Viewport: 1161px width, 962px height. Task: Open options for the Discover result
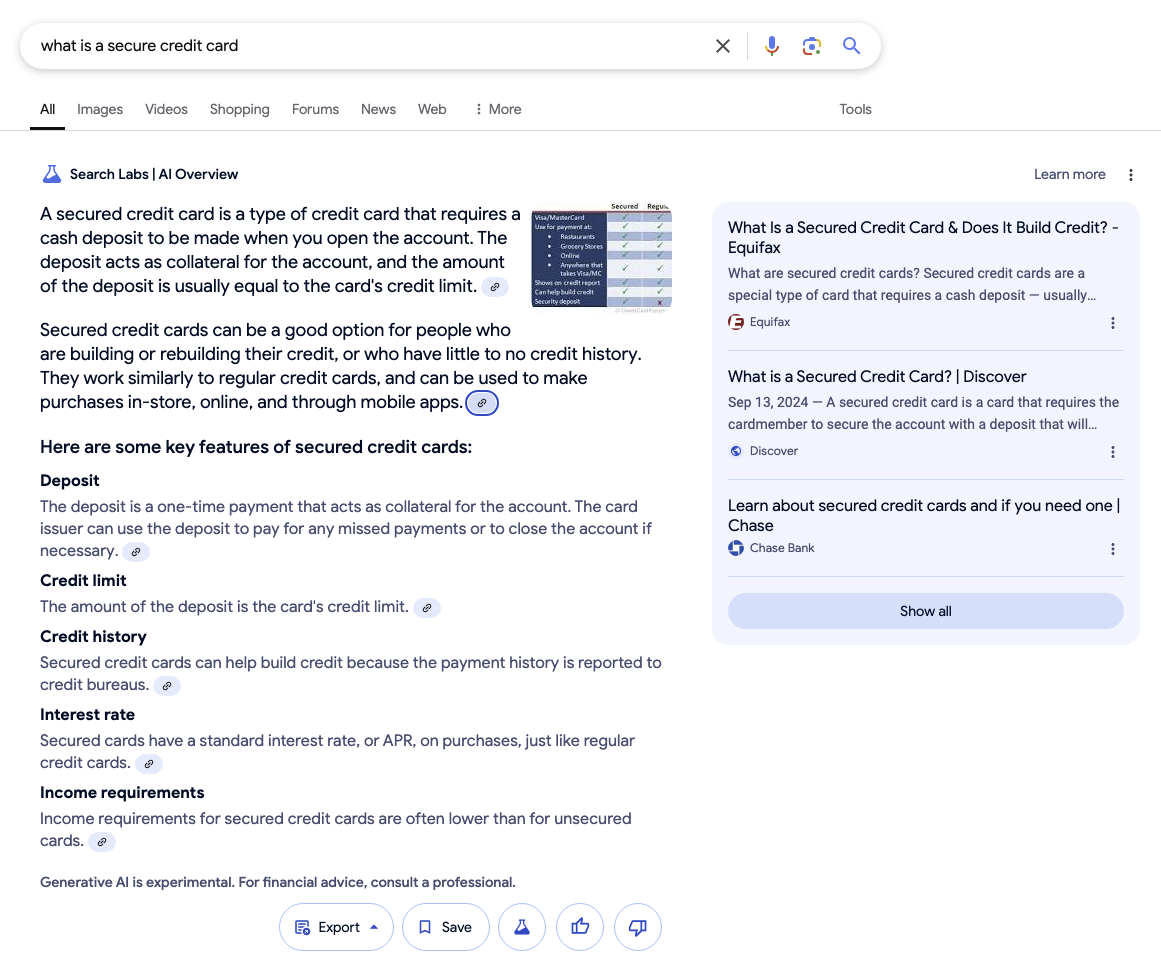1112,452
